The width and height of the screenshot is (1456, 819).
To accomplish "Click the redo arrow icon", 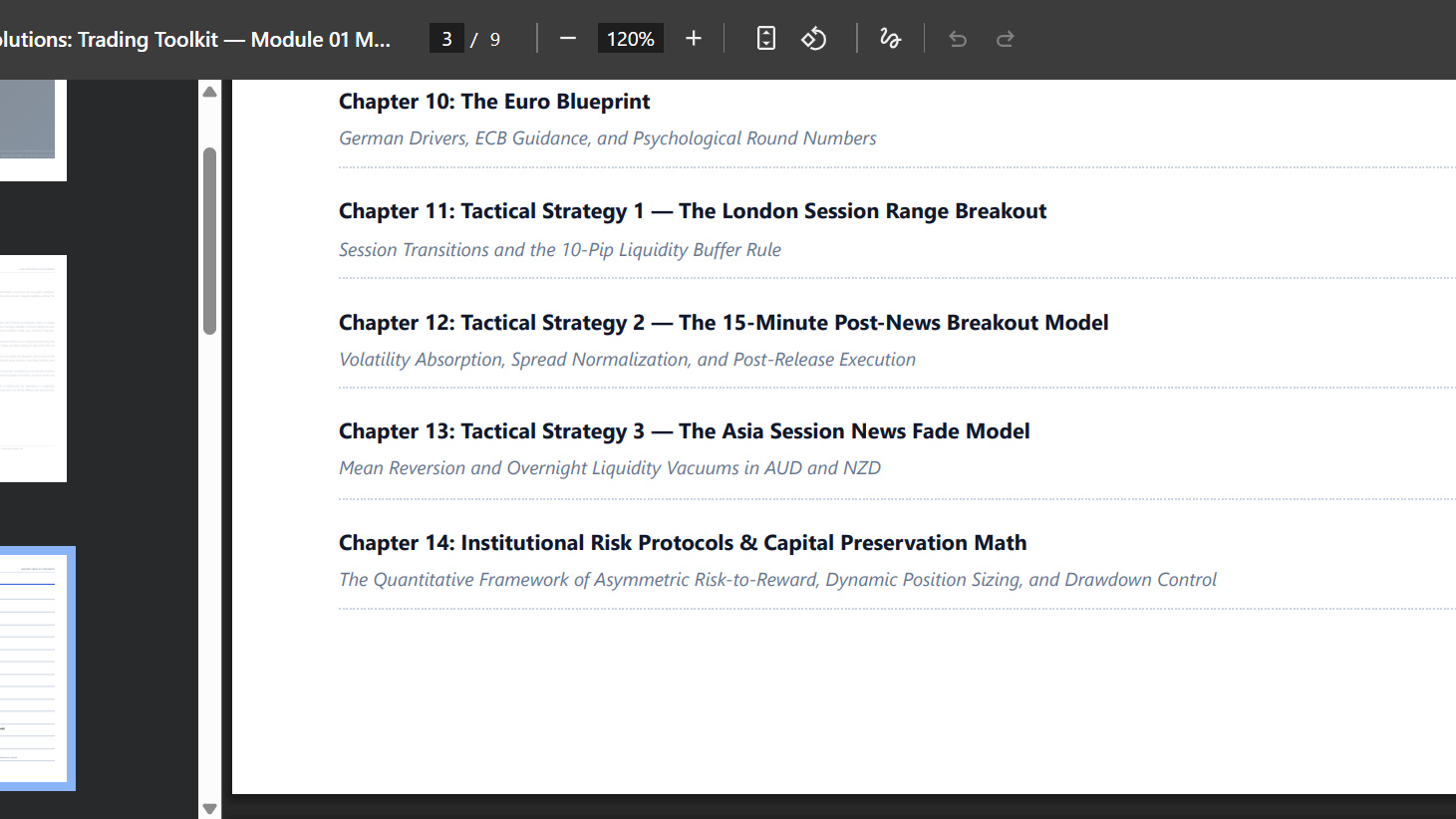I will (1006, 39).
